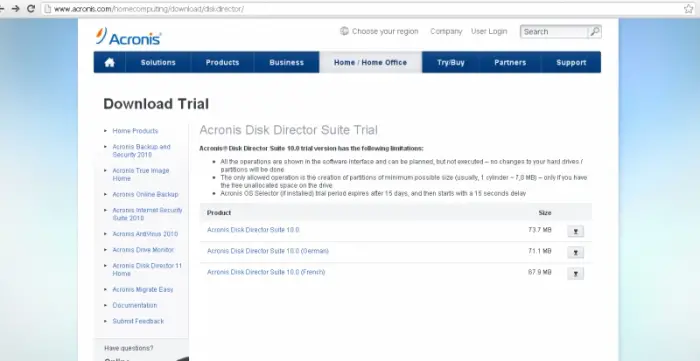This screenshot has height=361, width=700.
Task: Open Acronis True Image Home link
Action: 141,174
